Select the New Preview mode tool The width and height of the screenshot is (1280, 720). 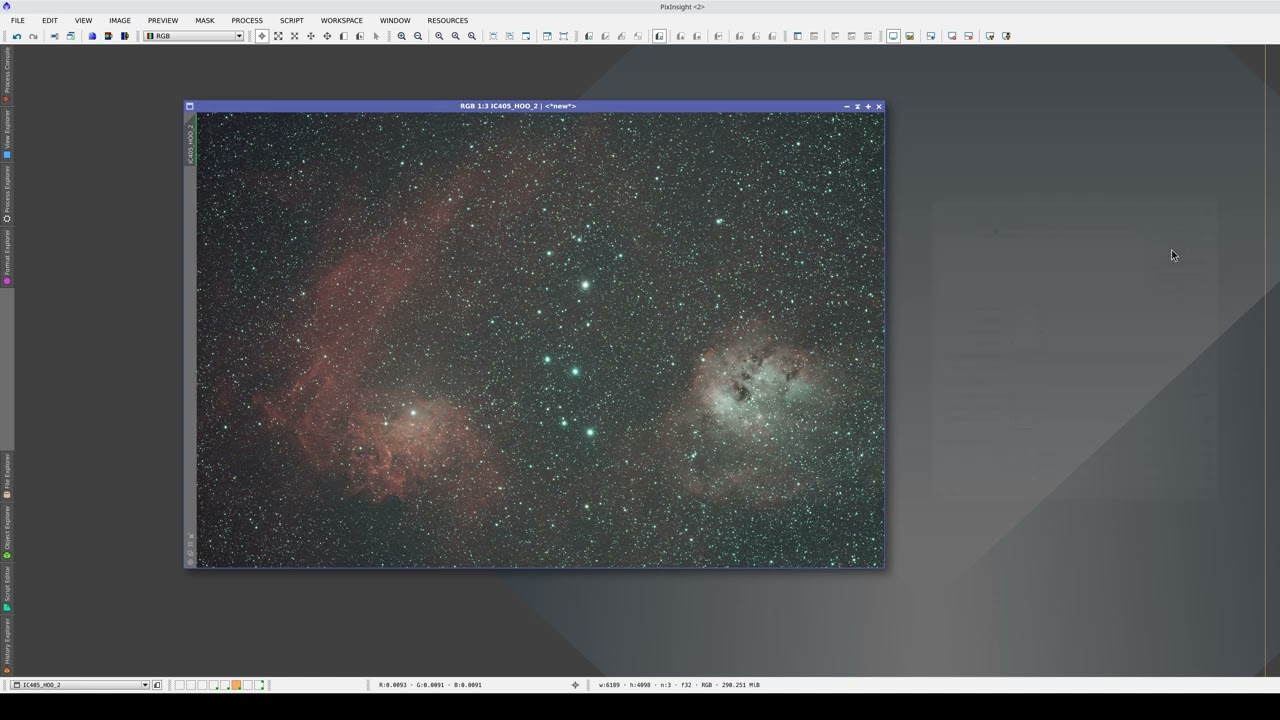(x=343, y=36)
